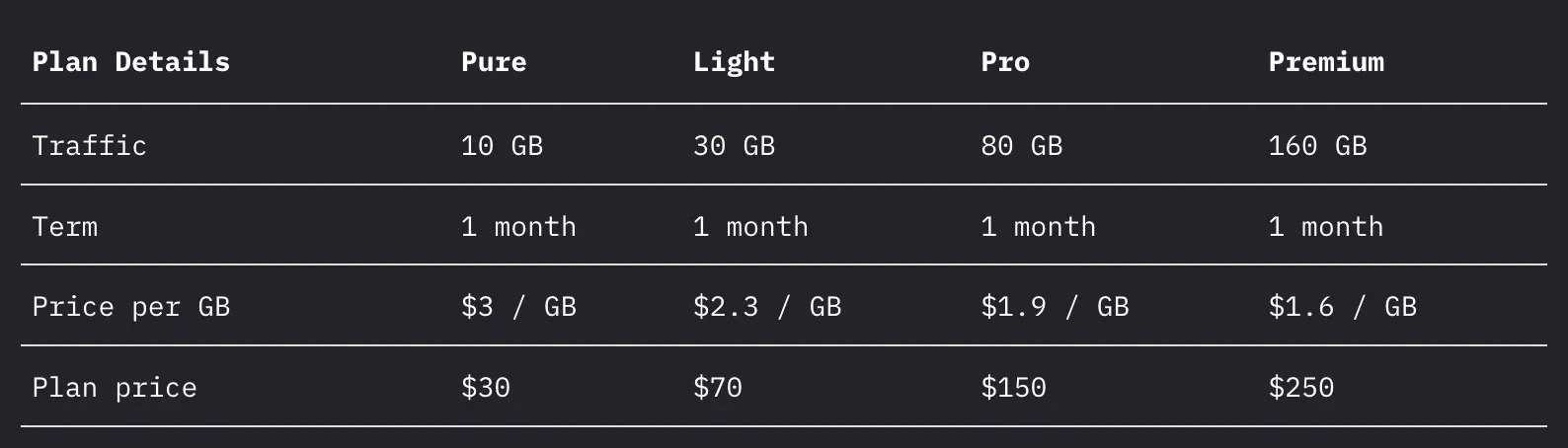Click the 80 GB traffic cell
This screenshot has height=448, width=1568.
click(x=1021, y=146)
